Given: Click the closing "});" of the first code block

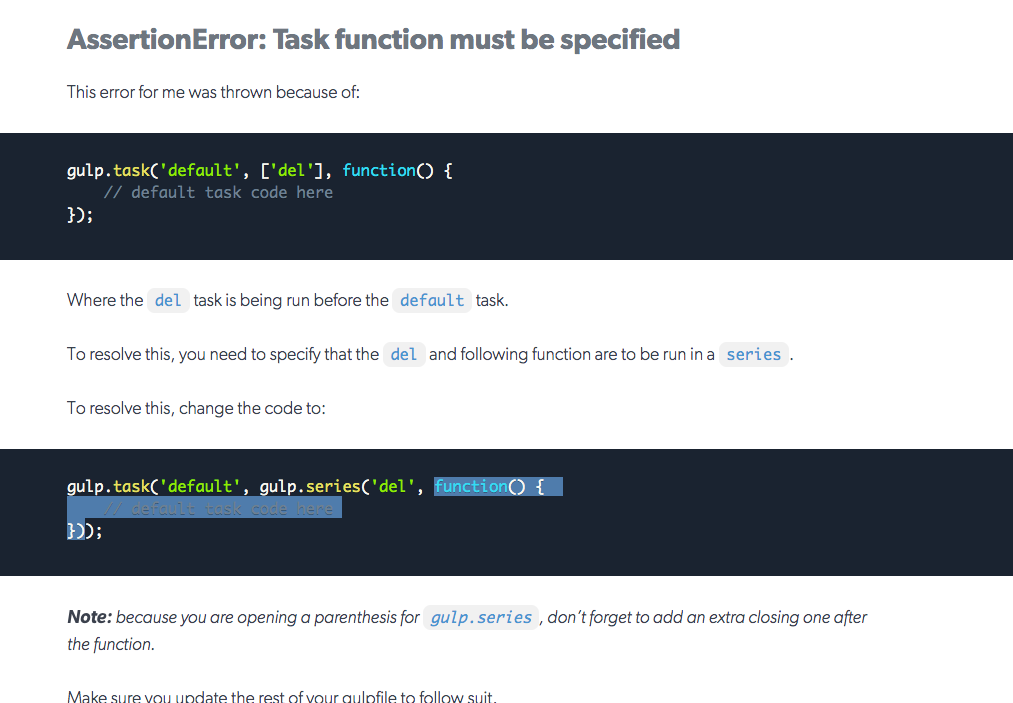Looking at the screenshot, I should click(80, 214).
